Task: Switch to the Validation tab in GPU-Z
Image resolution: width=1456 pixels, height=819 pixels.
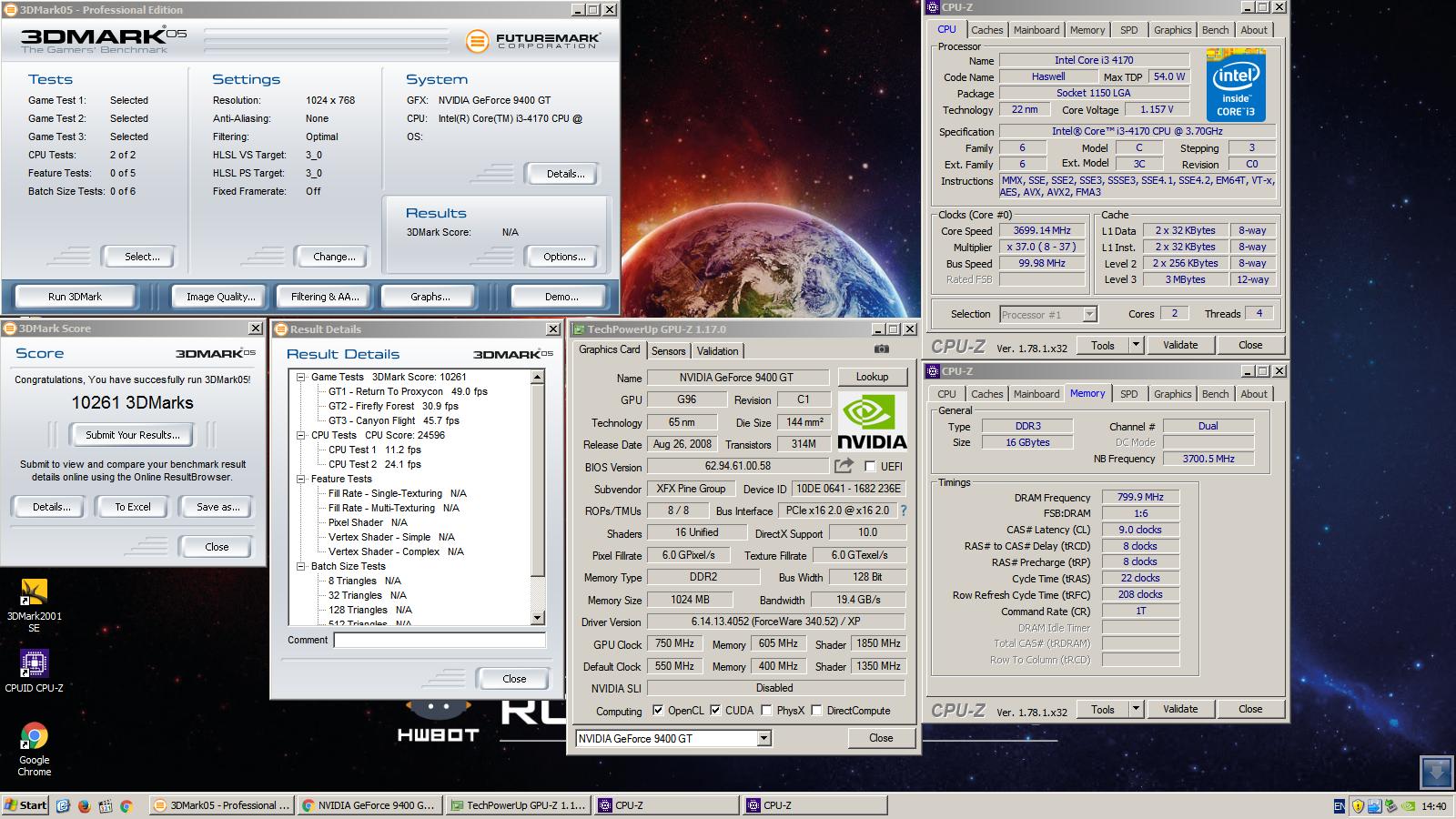Action: pos(717,351)
